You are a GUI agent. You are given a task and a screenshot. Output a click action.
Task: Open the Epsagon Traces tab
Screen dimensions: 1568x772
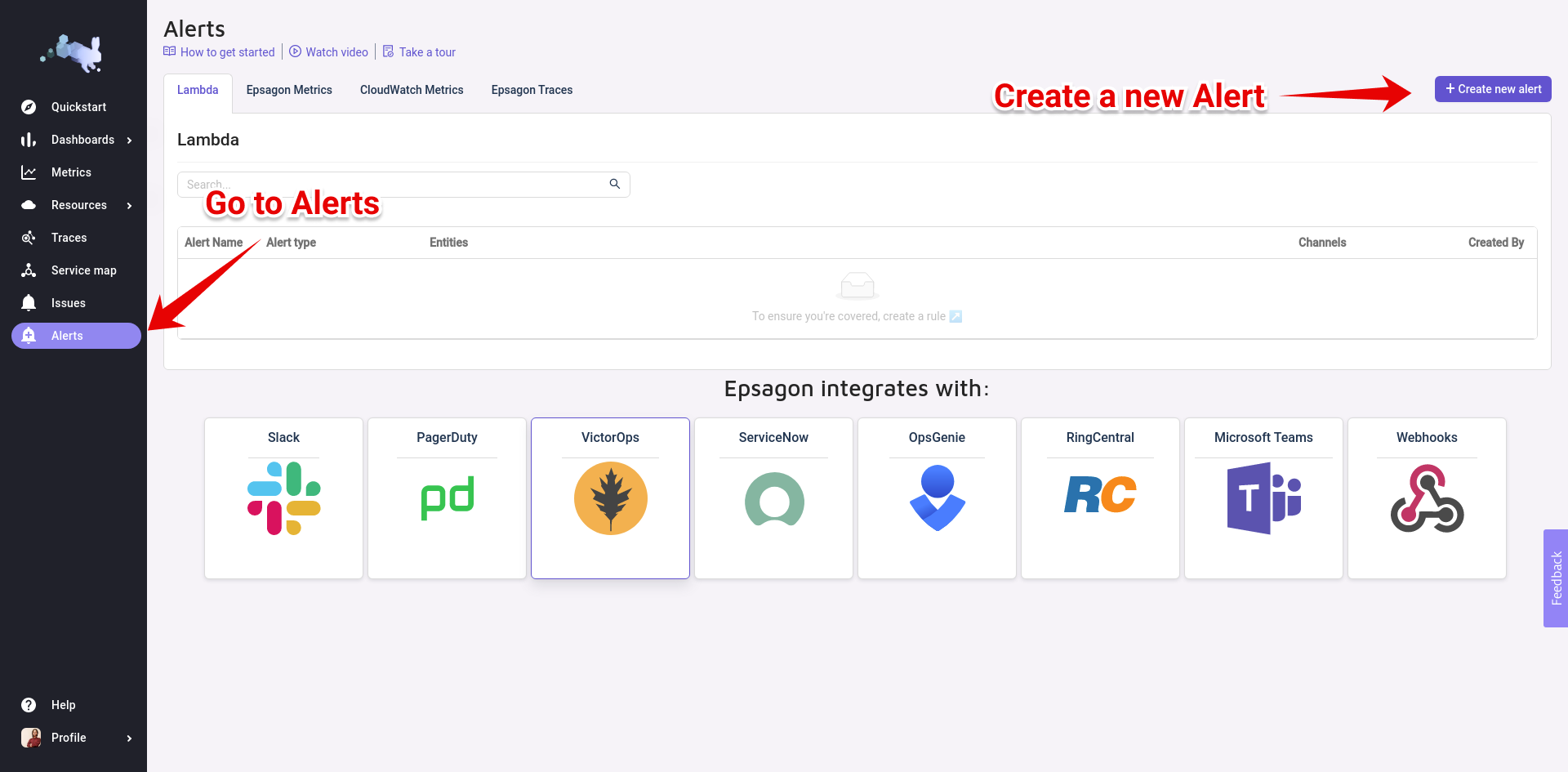click(532, 90)
